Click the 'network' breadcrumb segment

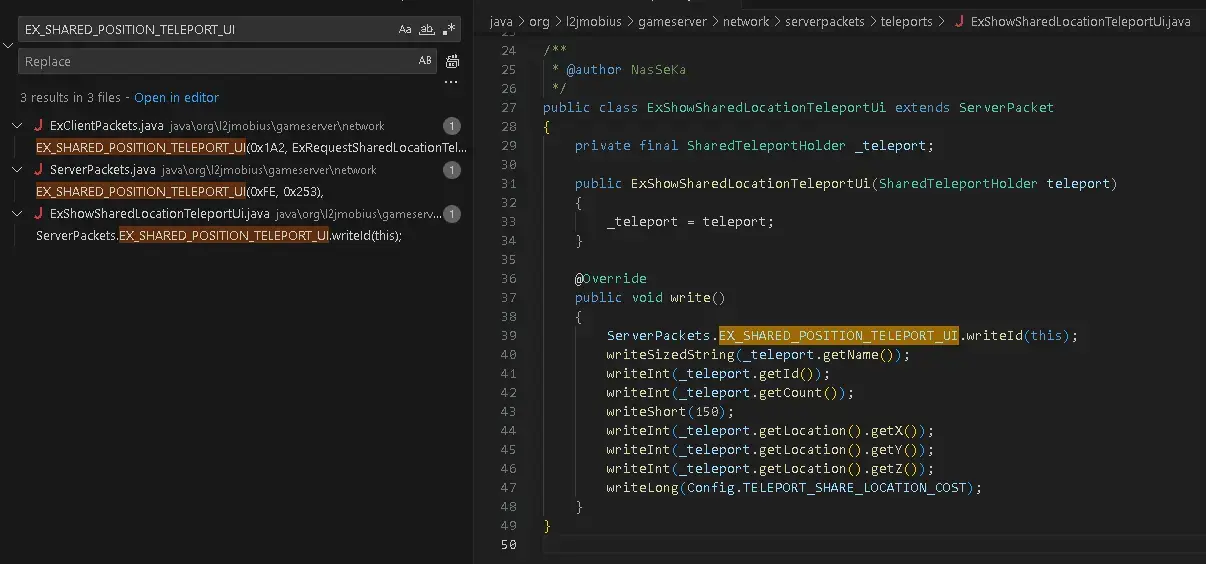click(746, 21)
